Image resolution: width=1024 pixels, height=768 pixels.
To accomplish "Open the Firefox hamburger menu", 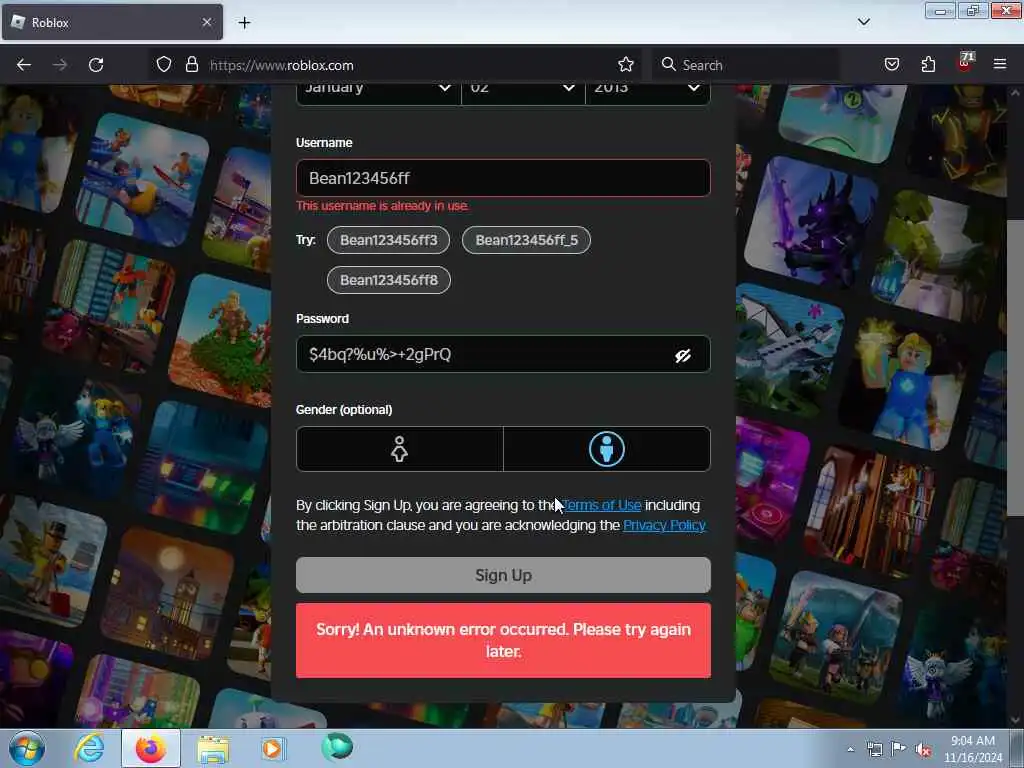I will click(1000, 64).
